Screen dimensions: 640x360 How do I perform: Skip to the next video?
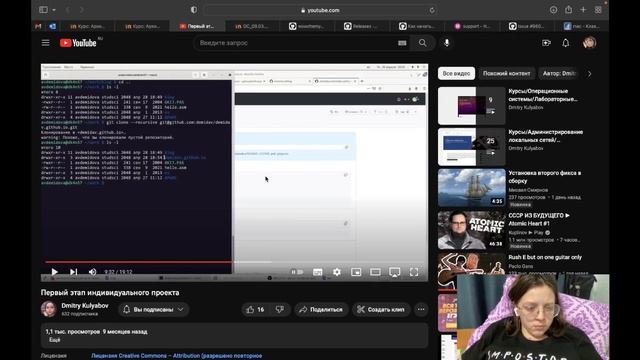[x=73, y=272]
